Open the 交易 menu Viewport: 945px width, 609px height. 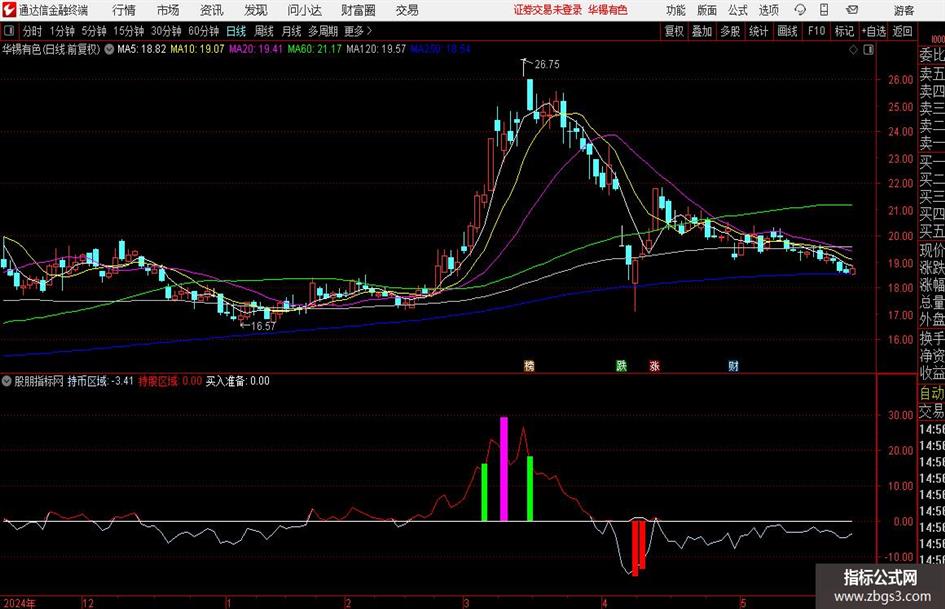[x=407, y=10]
